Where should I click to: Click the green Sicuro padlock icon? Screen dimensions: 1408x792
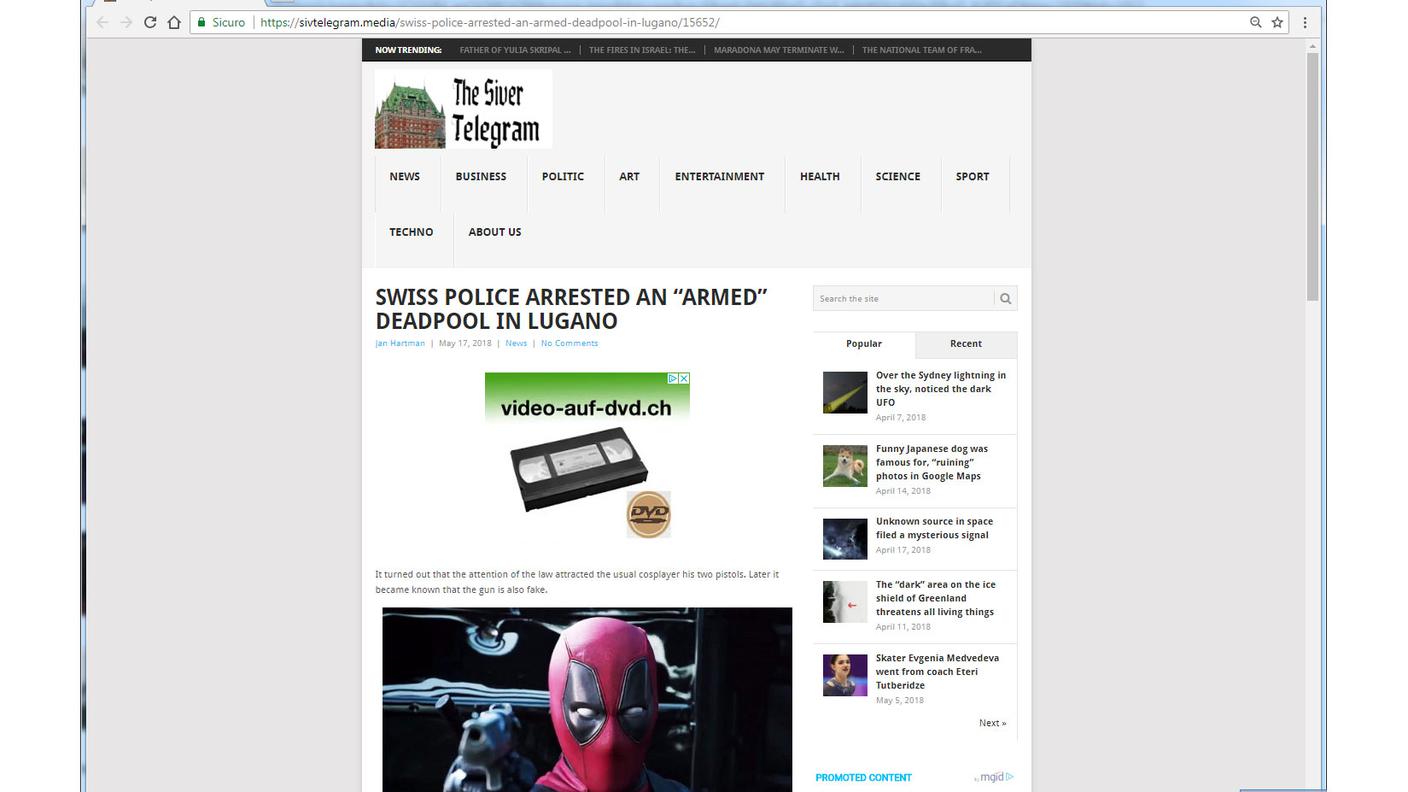tap(202, 22)
